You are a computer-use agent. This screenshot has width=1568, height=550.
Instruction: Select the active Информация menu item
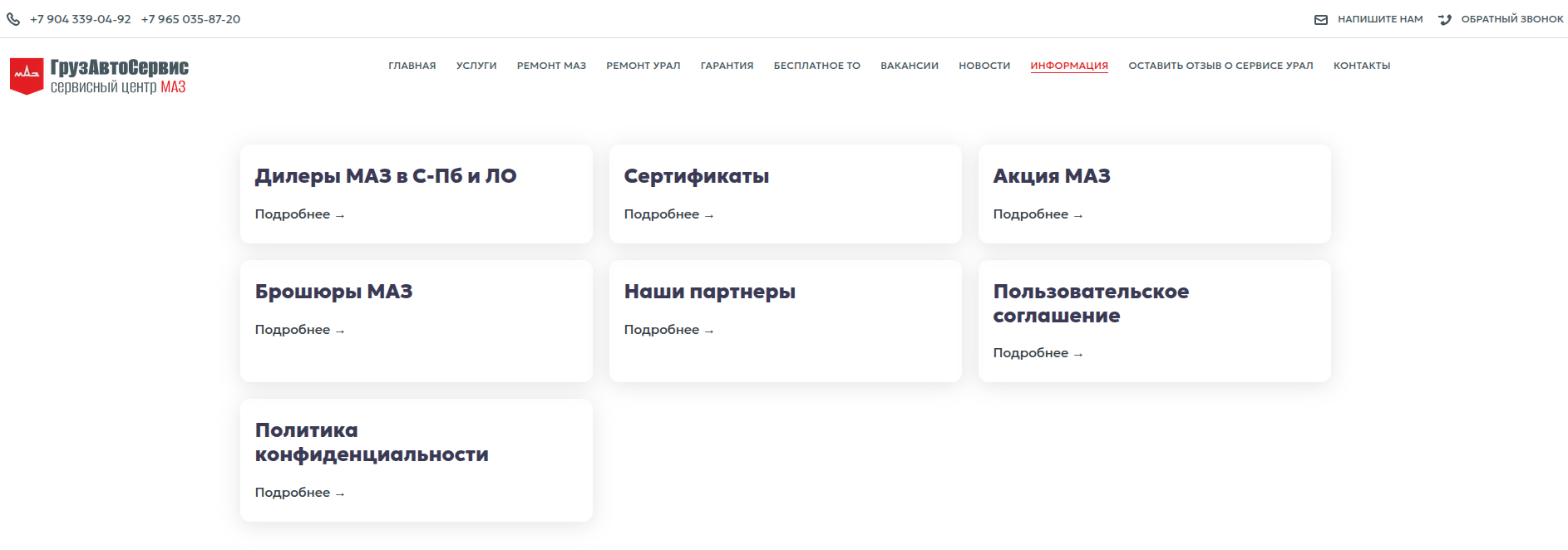(1069, 66)
